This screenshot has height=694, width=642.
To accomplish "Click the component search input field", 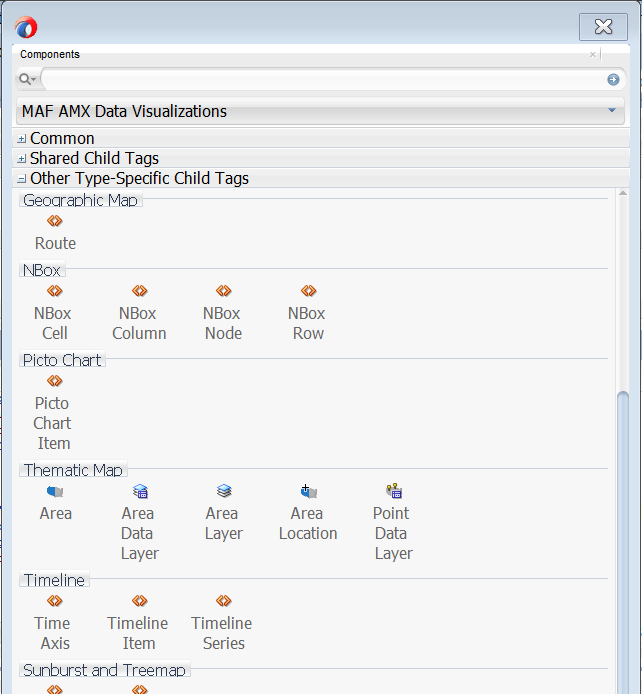I will 323,80.
